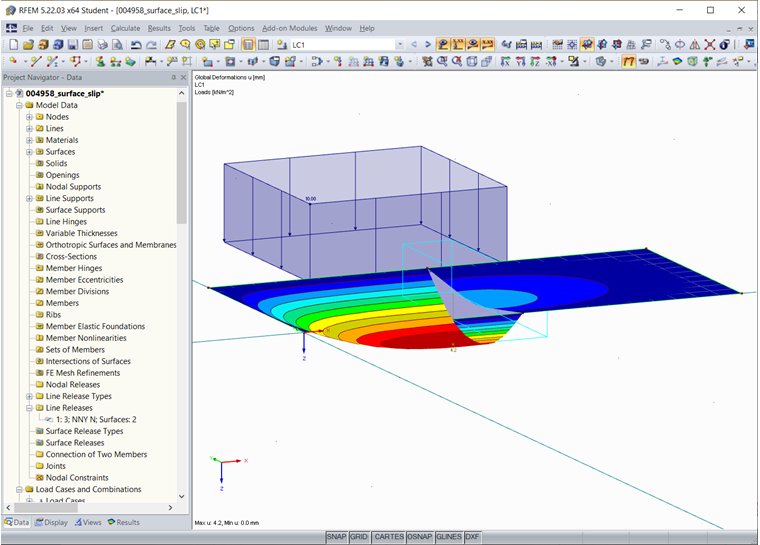
Task: Toggle the Table display button
Action: 263,45
